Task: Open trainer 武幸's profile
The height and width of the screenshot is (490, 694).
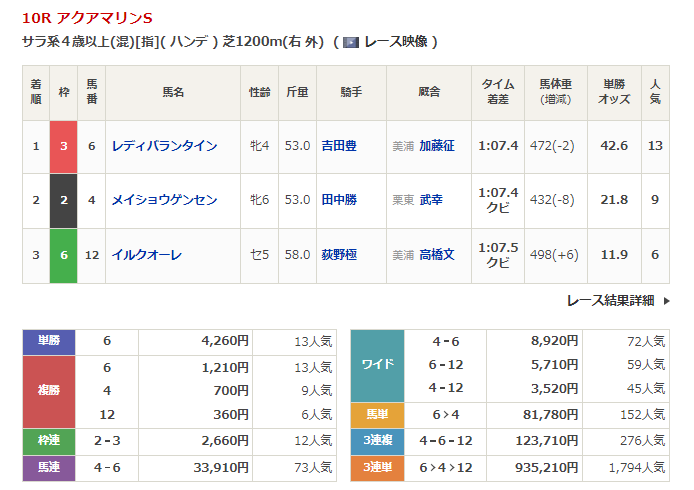Action: 431,200
